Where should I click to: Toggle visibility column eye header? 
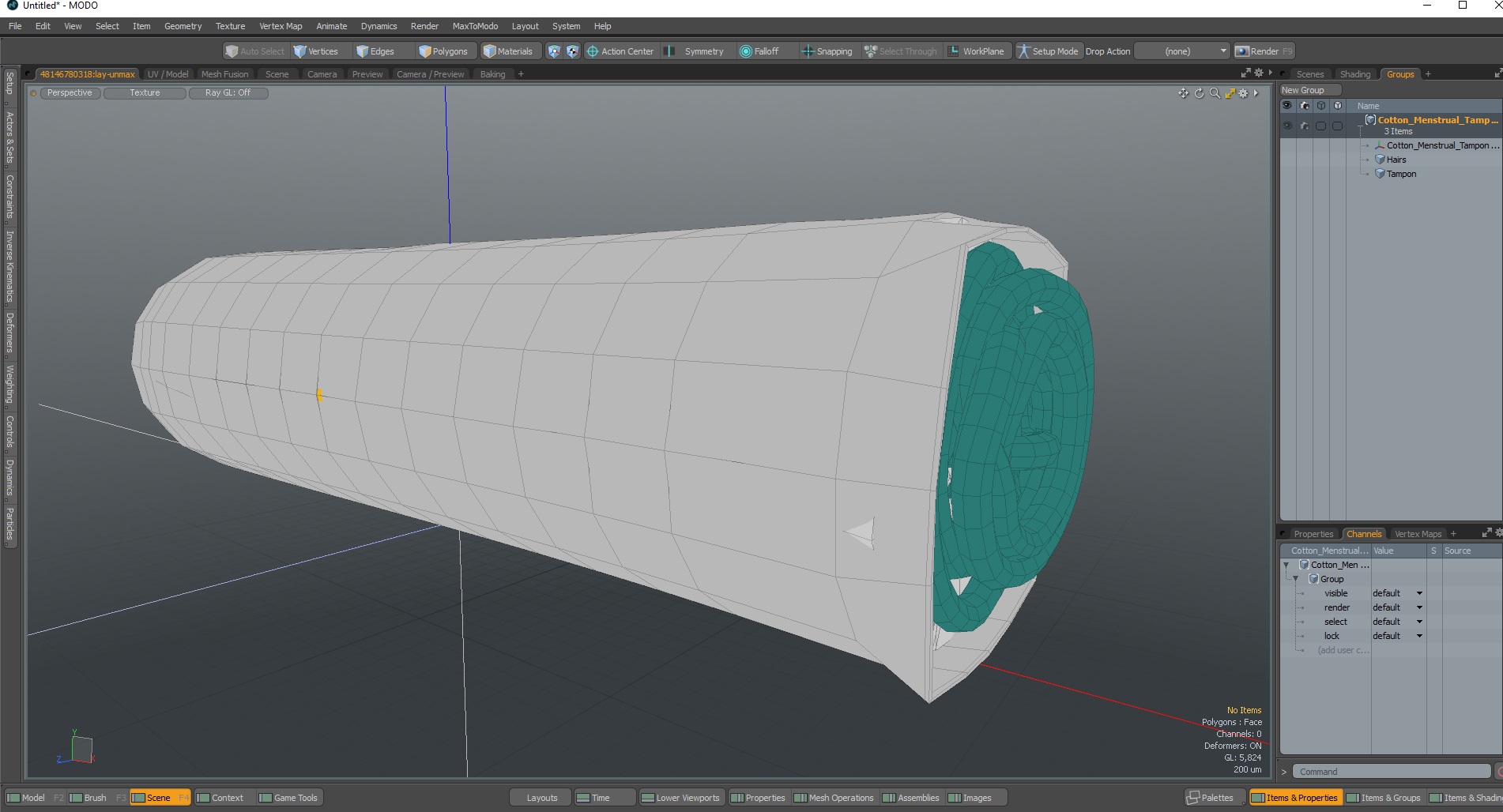click(1287, 106)
